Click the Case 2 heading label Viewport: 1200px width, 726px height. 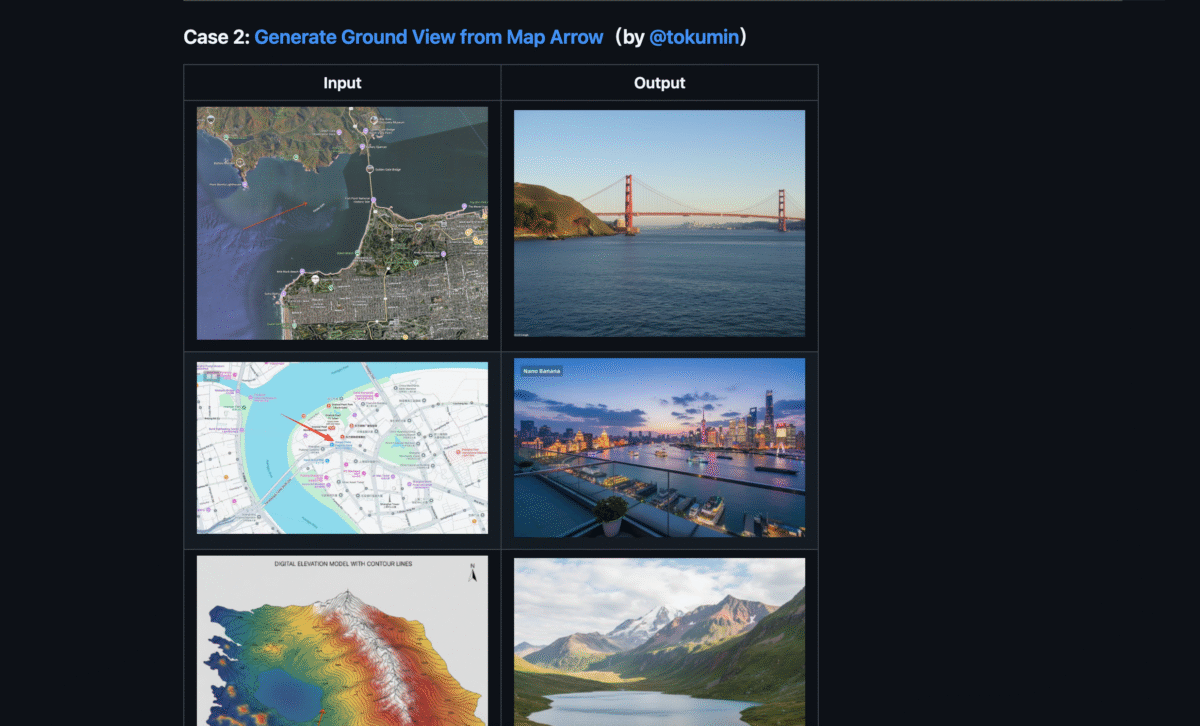click(216, 37)
